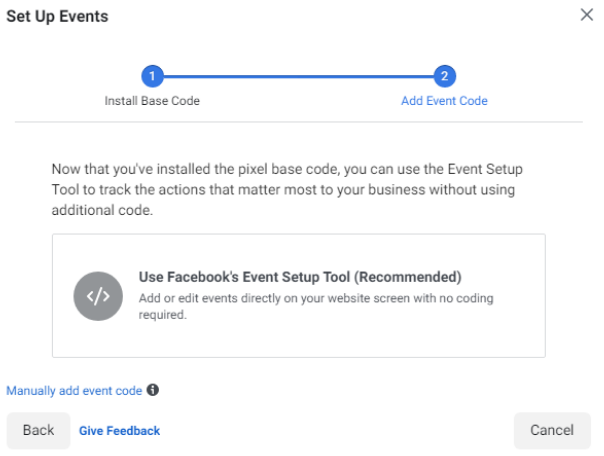Close the Set Up Events dialog
This screenshot has height=456, width=604.
coord(587,14)
